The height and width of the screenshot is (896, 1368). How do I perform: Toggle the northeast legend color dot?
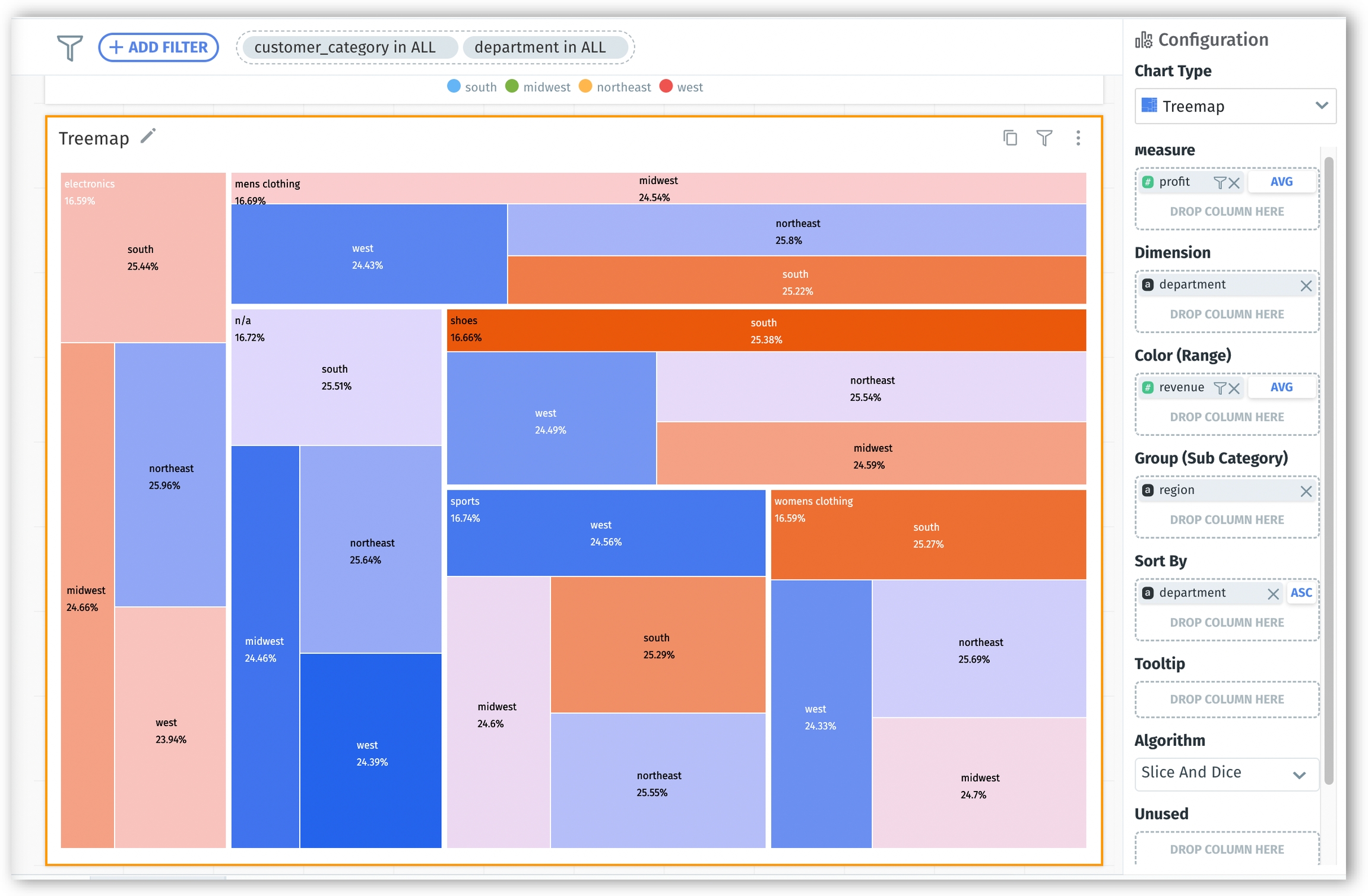click(585, 86)
